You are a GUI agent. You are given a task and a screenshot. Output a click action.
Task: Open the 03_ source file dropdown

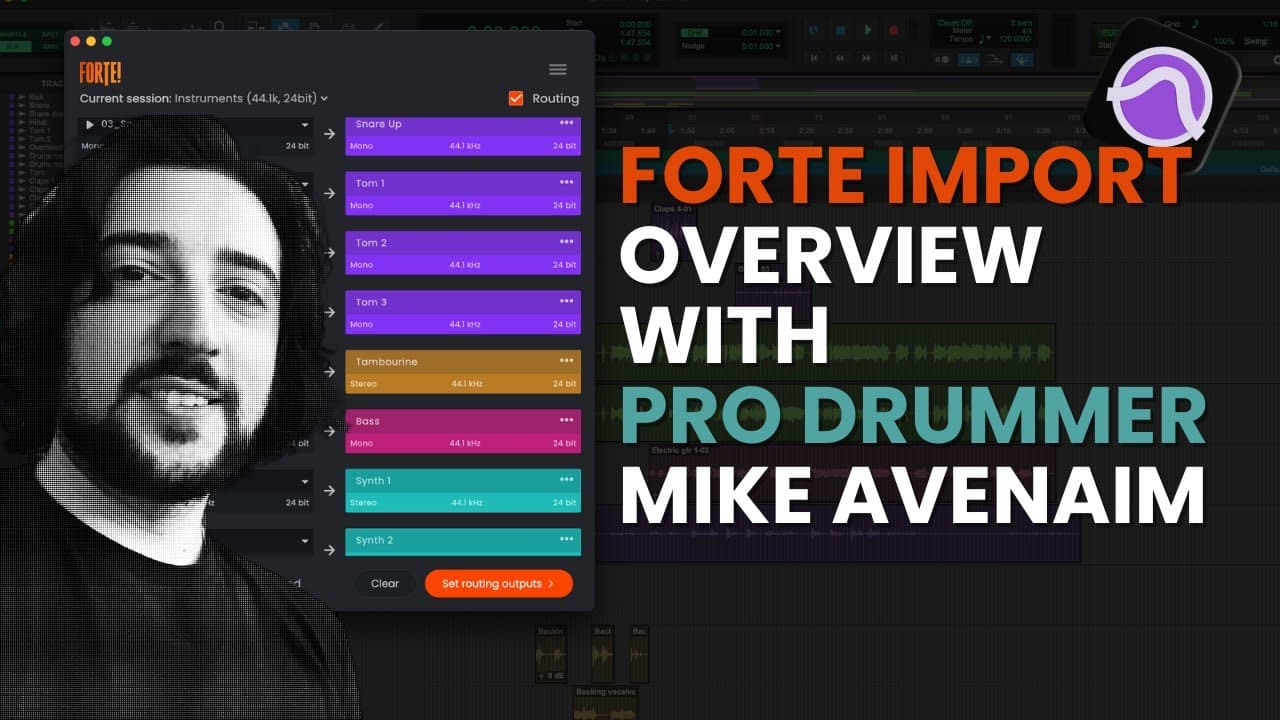coord(305,125)
